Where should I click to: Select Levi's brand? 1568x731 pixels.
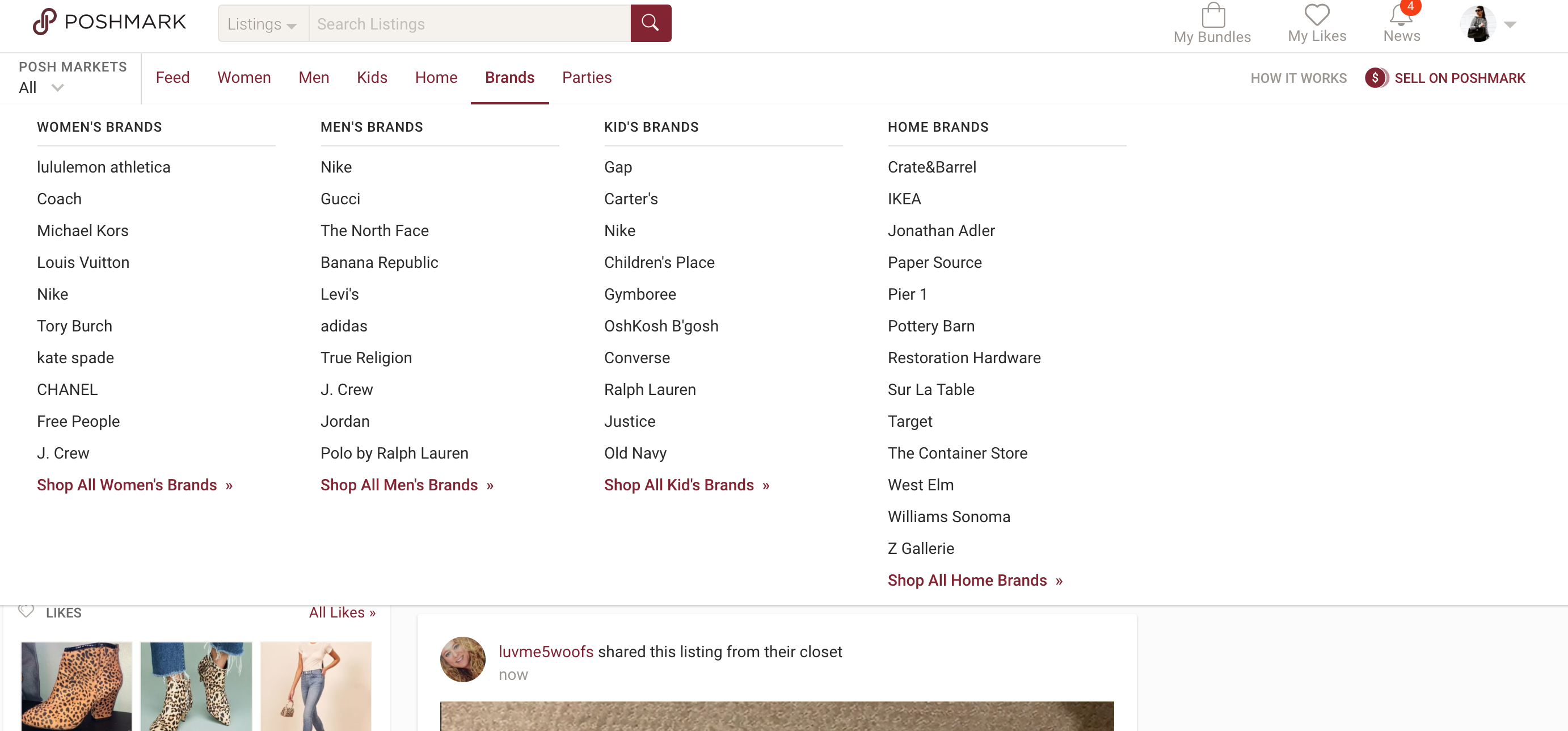point(340,294)
